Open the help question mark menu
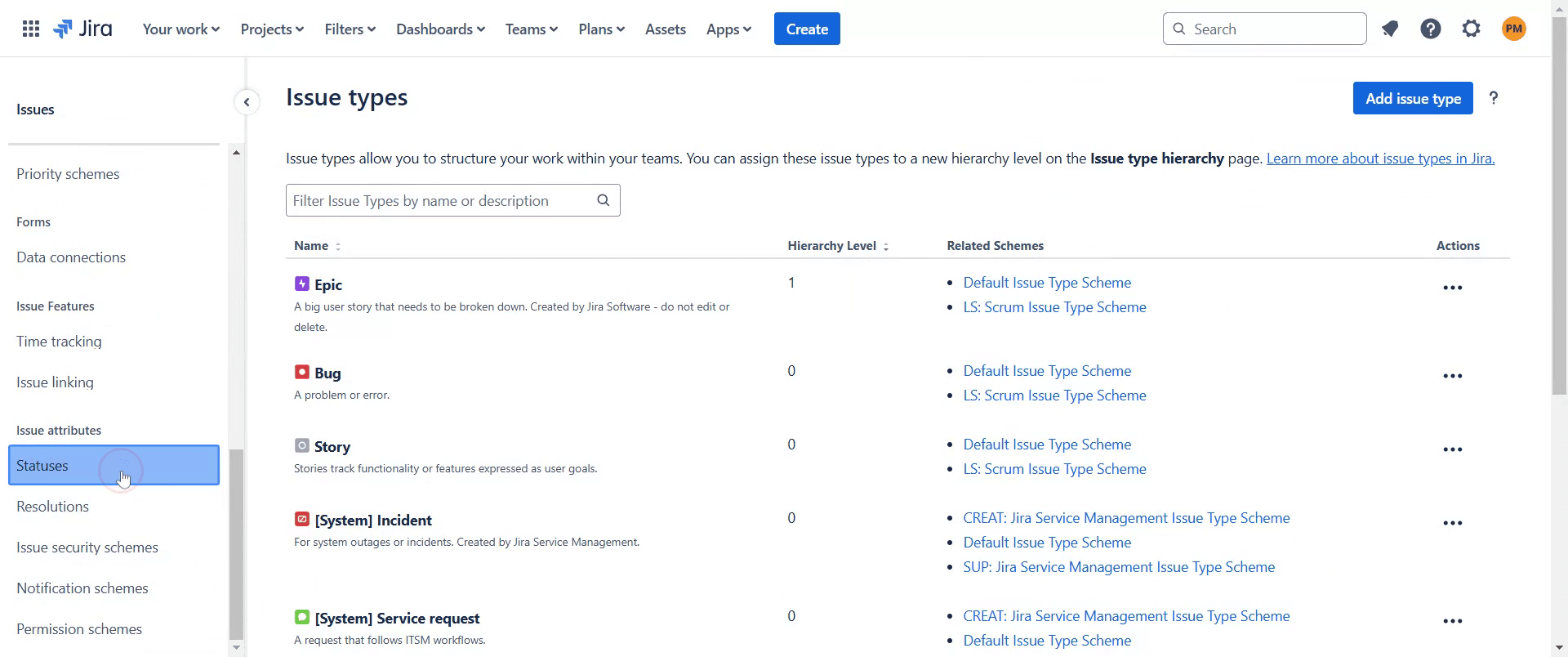Image resolution: width=1568 pixels, height=657 pixels. [x=1430, y=29]
